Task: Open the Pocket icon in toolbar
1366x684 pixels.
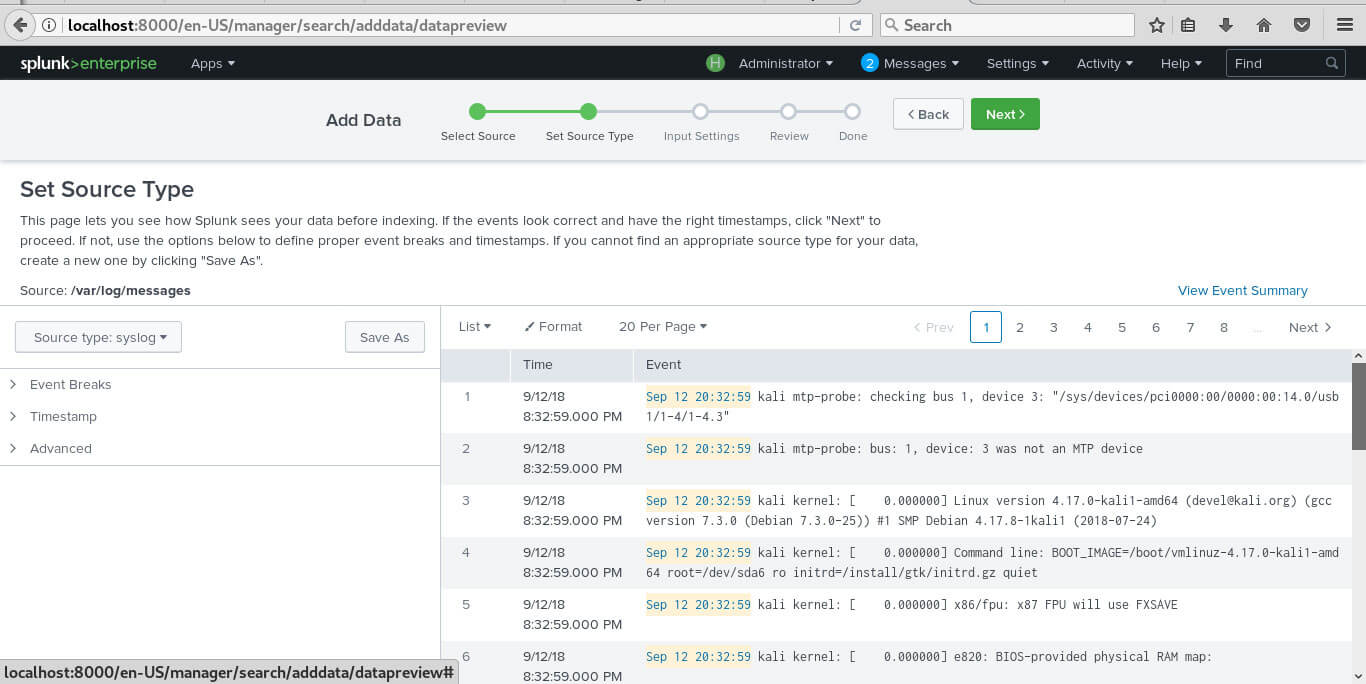Action: click(x=1302, y=25)
